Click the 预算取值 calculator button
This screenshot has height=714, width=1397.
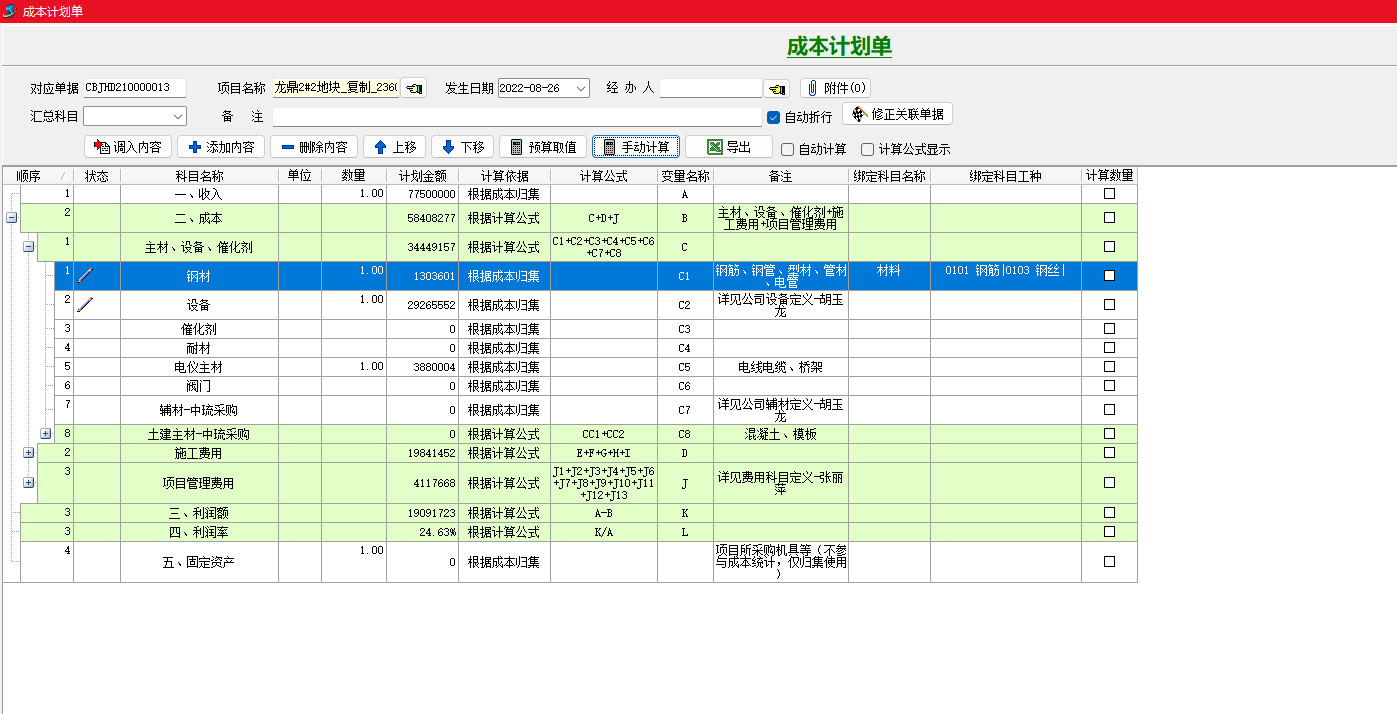click(543, 147)
